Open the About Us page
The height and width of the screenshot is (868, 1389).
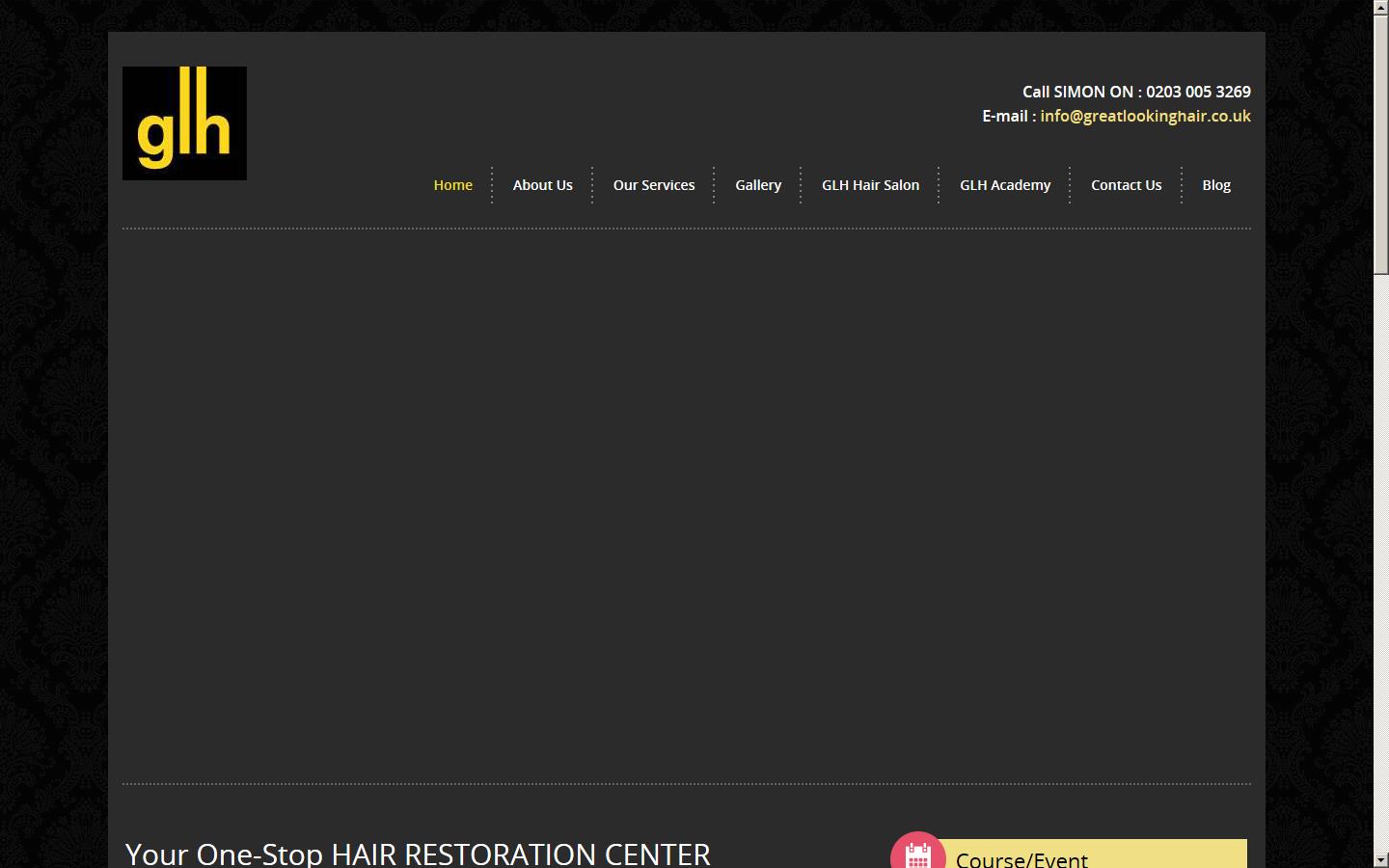[542, 185]
